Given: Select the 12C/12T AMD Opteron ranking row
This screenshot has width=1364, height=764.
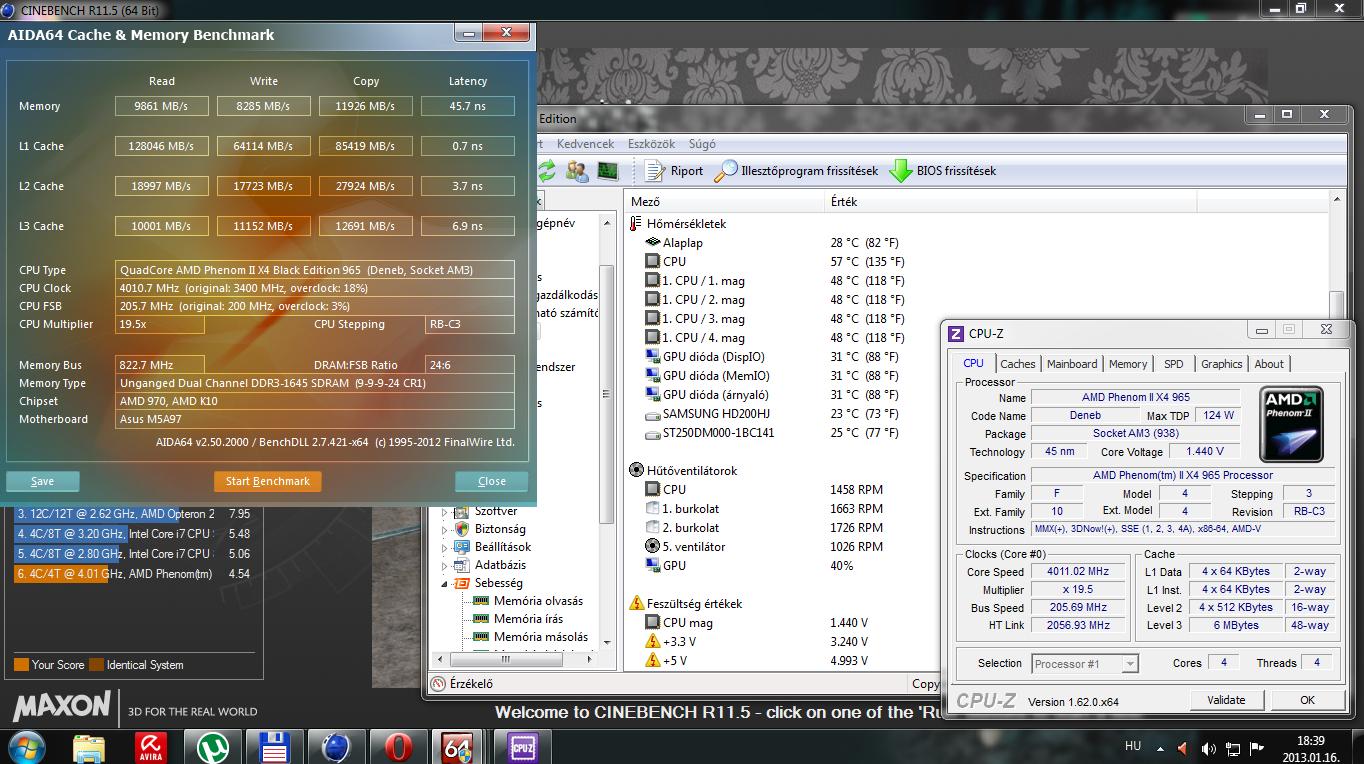Looking at the screenshot, I should 132,514.
